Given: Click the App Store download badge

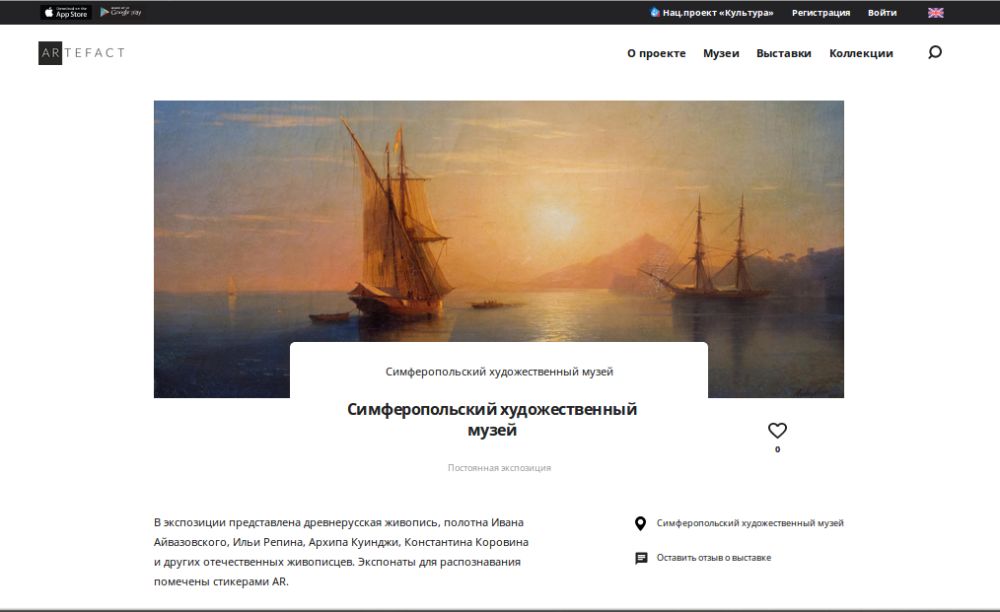Looking at the screenshot, I should tap(66, 12).
